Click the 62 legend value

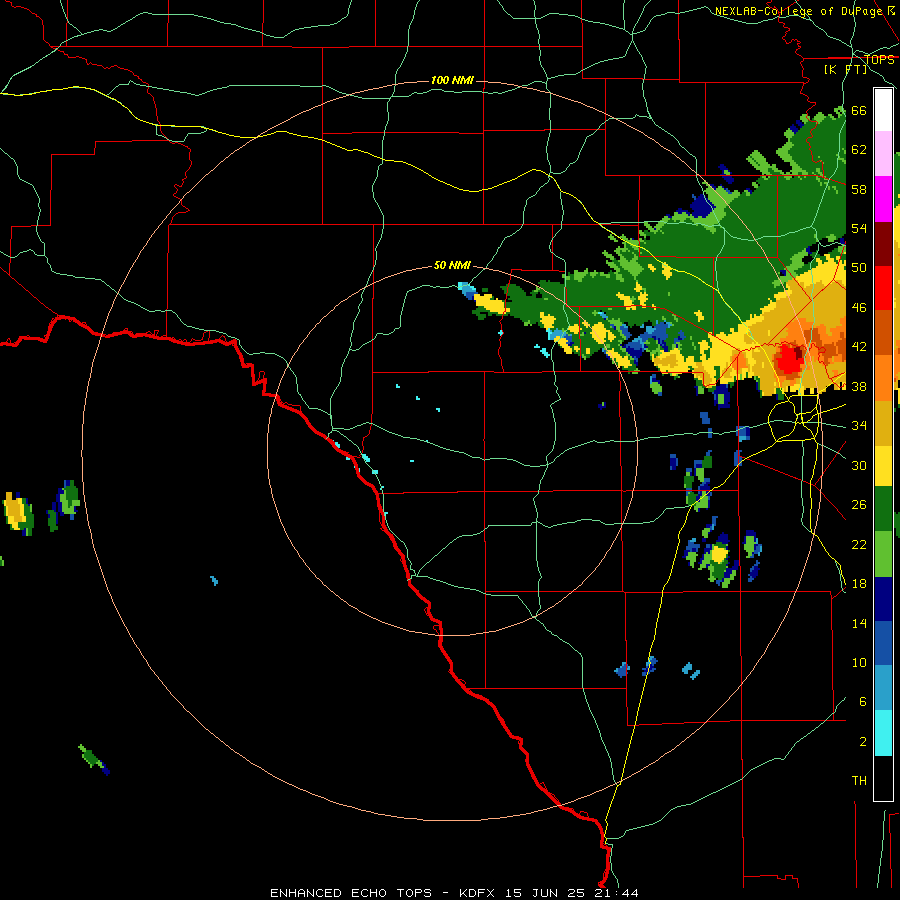[x=859, y=150]
